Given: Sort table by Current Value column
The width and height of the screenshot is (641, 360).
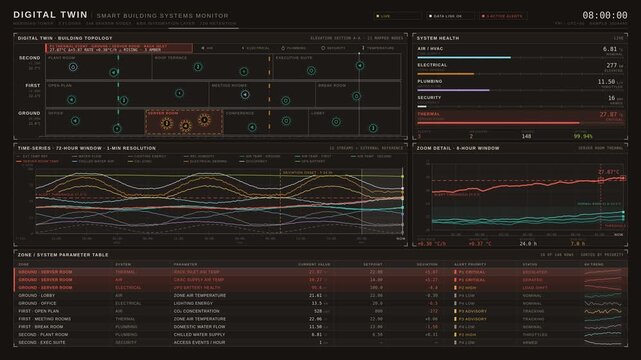Looking at the screenshot, I should pos(314,264).
